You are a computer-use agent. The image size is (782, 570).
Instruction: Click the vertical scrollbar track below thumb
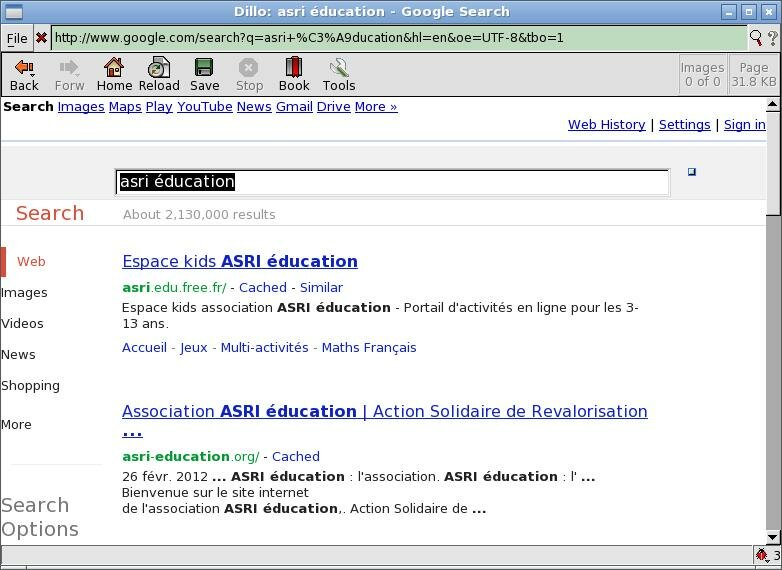[773, 374]
